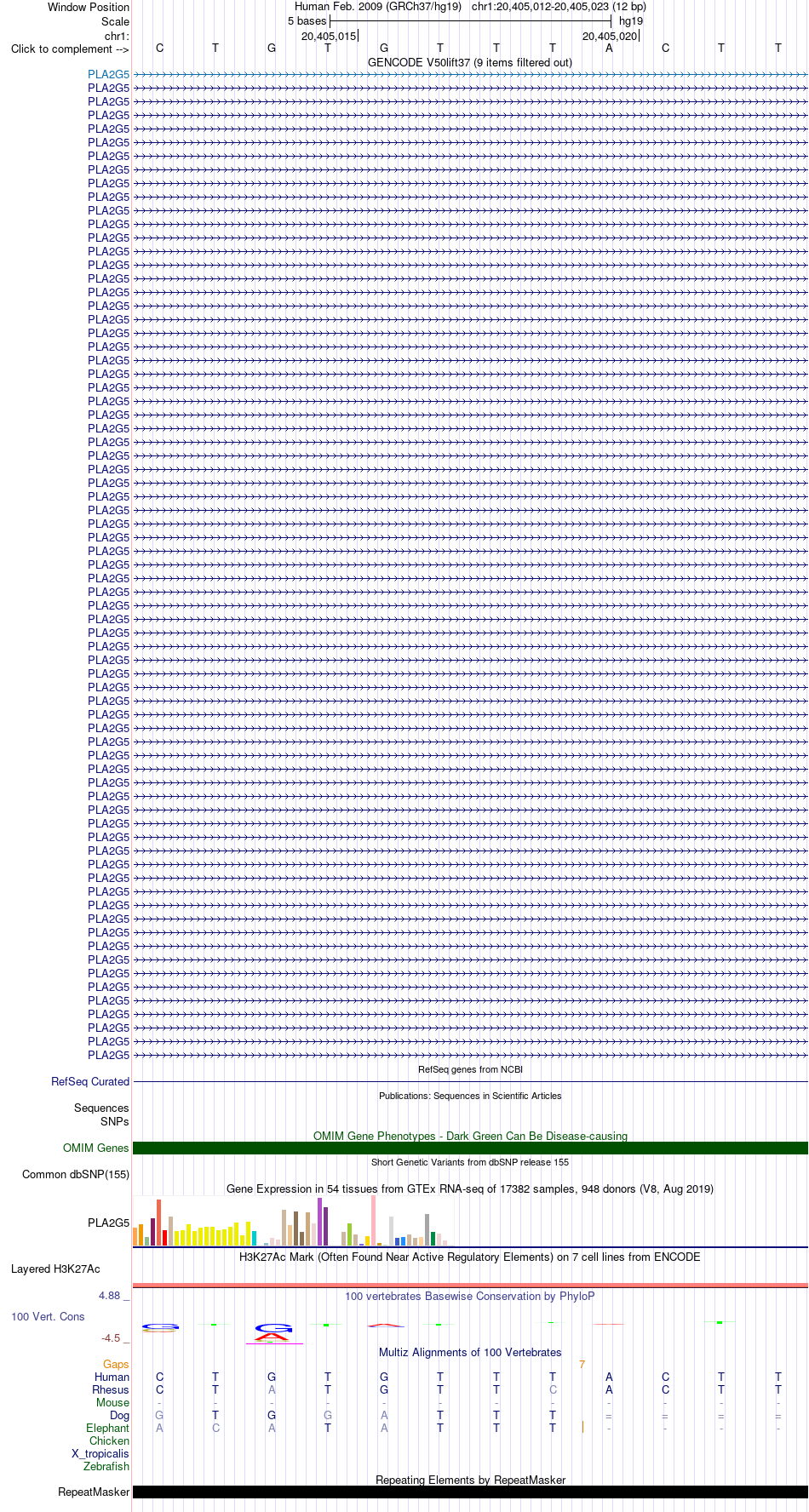The width and height of the screenshot is (809, 1512).
Task: Open the GTEx 'Gene Expression in 54 tissues' title
Action: click(x=470, y=1188)
